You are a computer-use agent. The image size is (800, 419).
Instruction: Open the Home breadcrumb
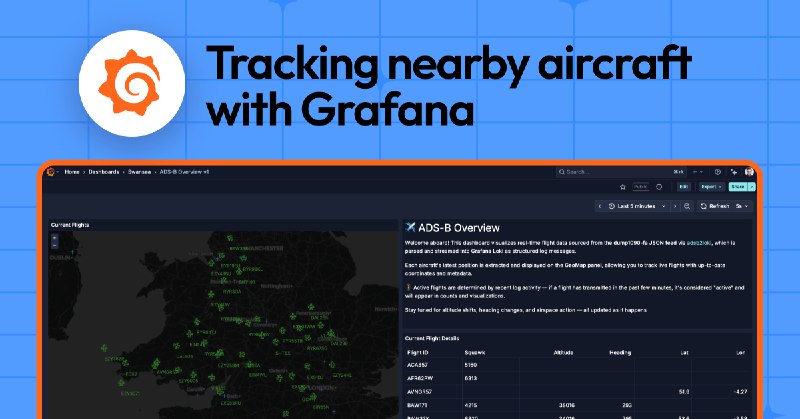72,172
